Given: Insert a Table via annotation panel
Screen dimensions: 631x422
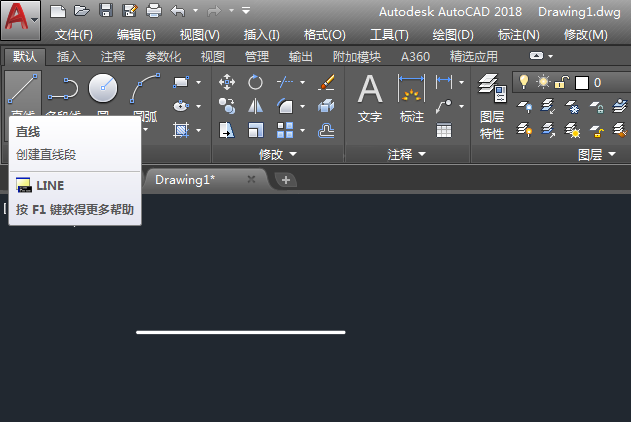Looking at the screenshot, I should tap(444, 130).
